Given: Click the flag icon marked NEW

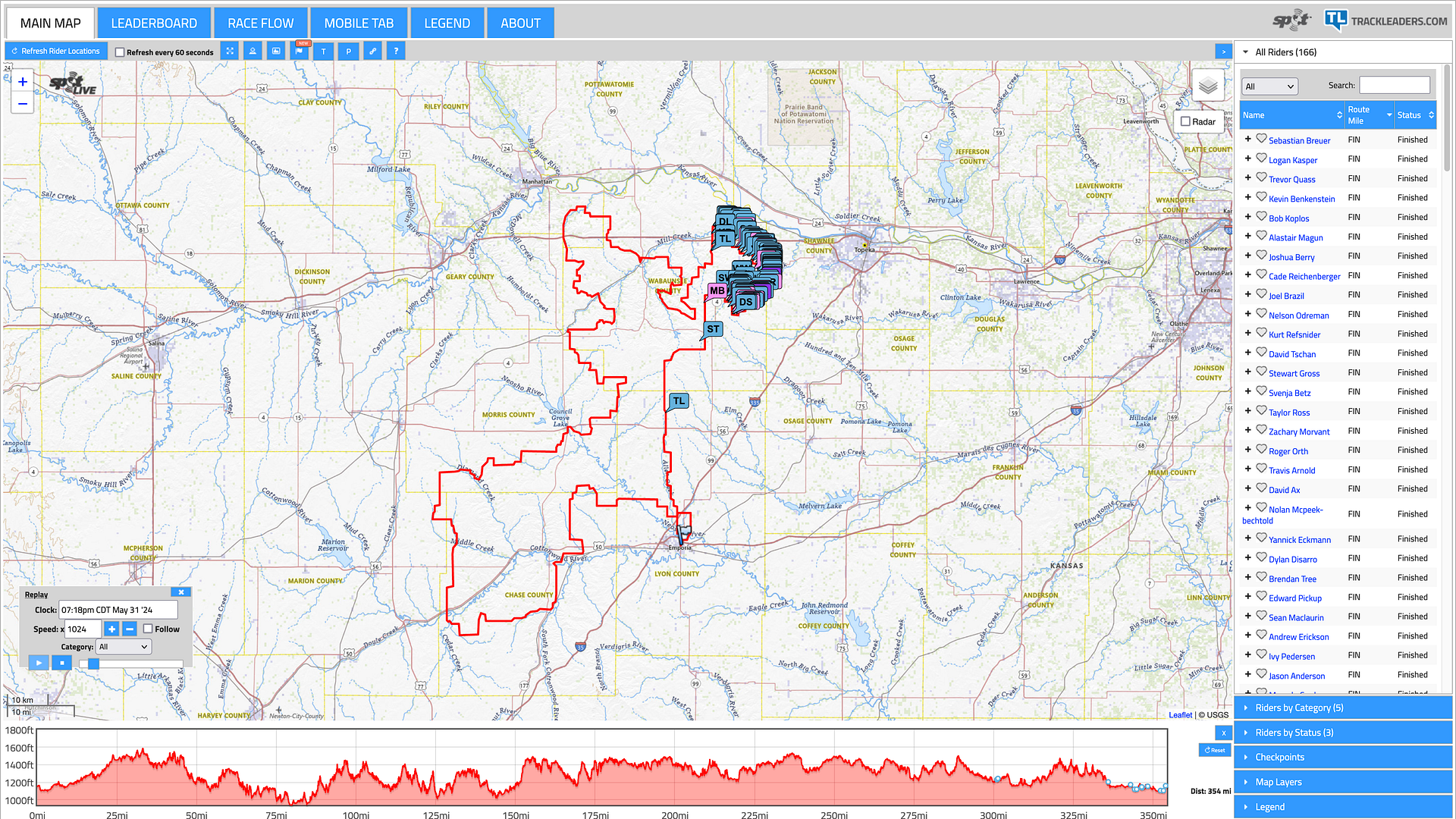Looking at the screenshot, I should tap(300, 52).
